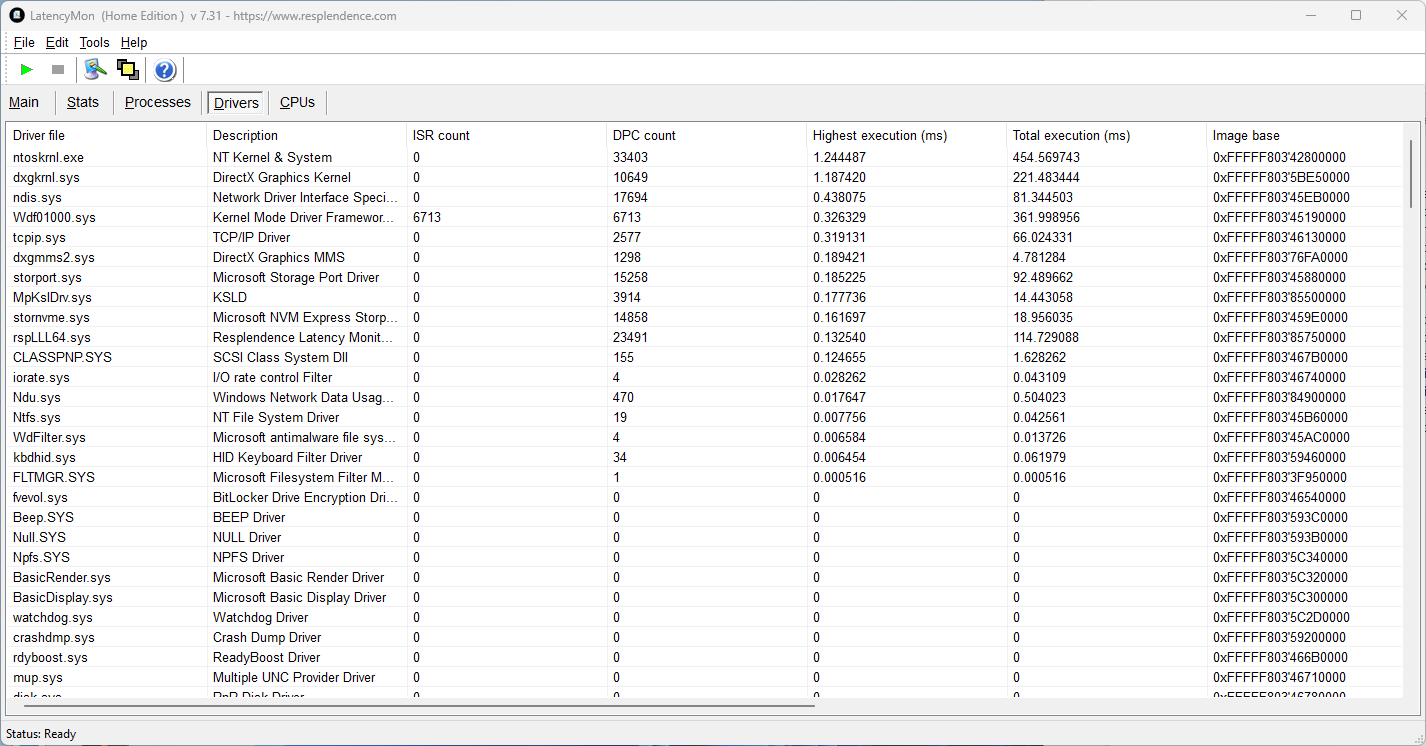1426x746 pixels.
Task: Sort by Highest execution (ms) column header
Action: tap(879, 135)
